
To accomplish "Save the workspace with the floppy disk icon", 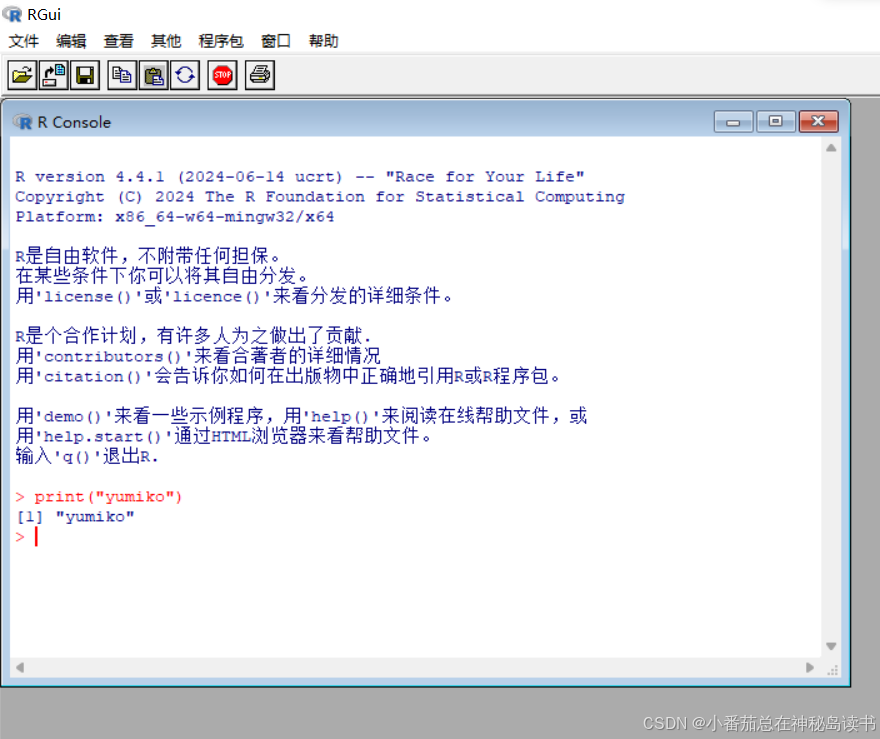I will click(85, 74).
